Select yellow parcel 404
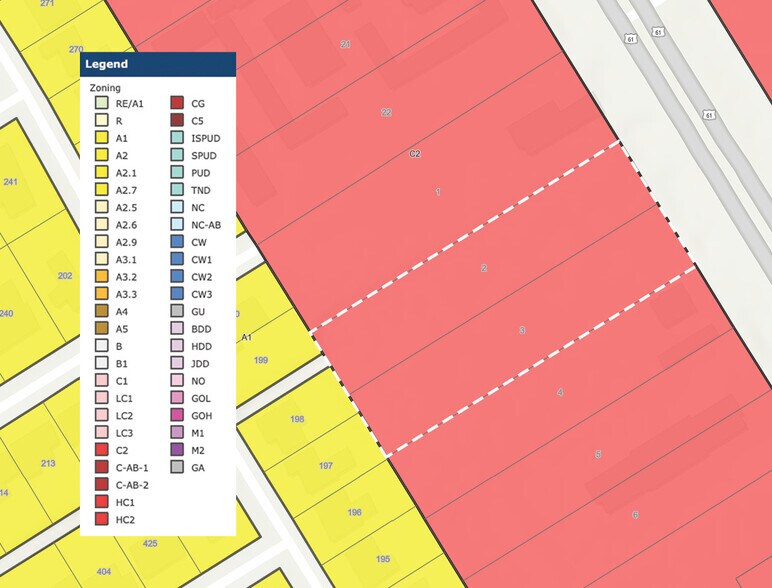This screenshot has height=588, width=772. [104, 571]
